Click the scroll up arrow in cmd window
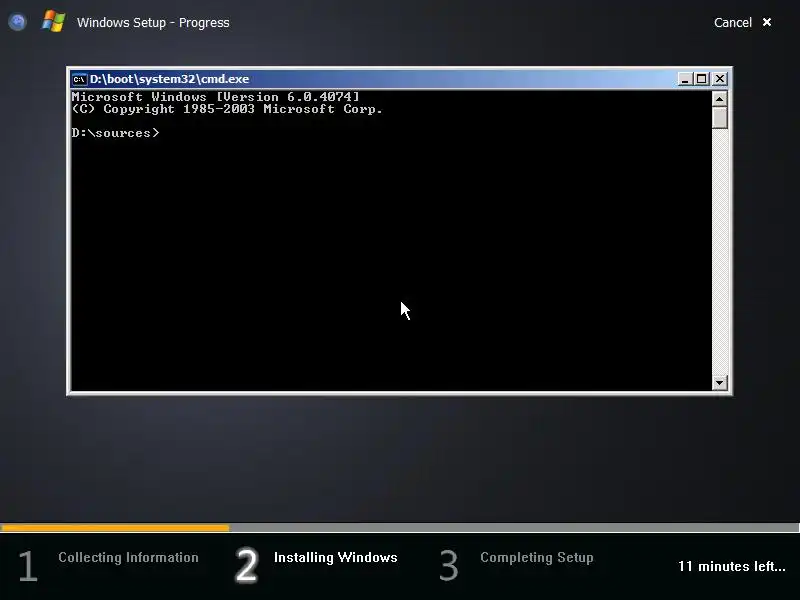 719,98
